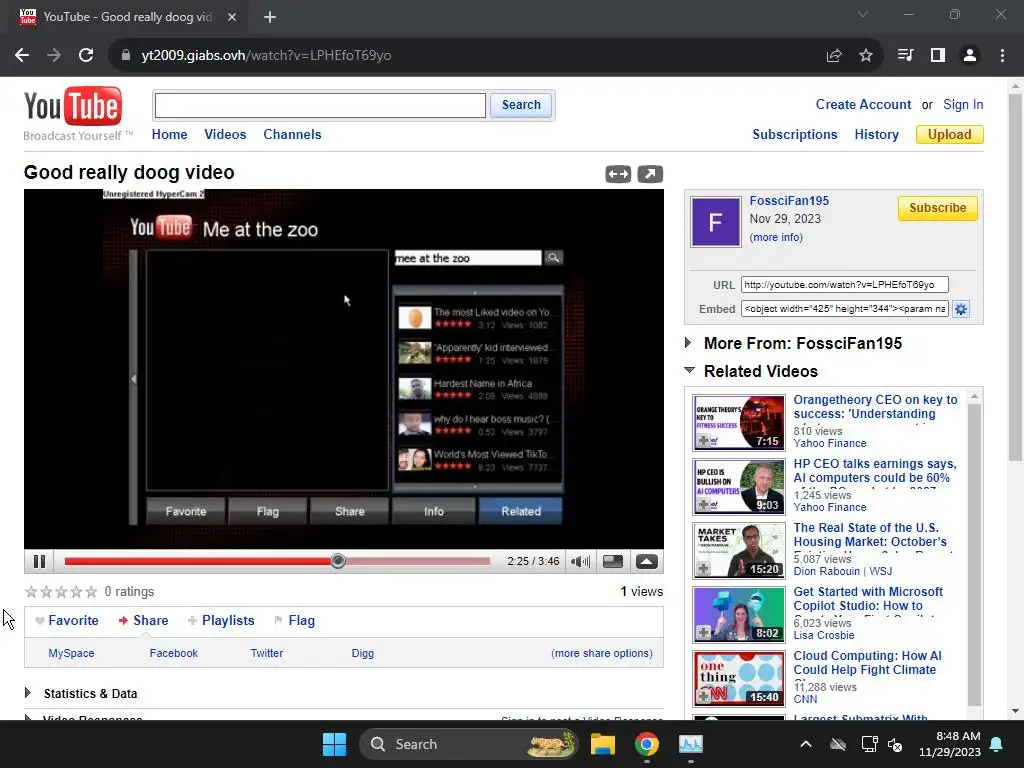Click FossciFan195 purple avatar
The width and height of the screenshot is (1024, 768).
coord(716,222)
